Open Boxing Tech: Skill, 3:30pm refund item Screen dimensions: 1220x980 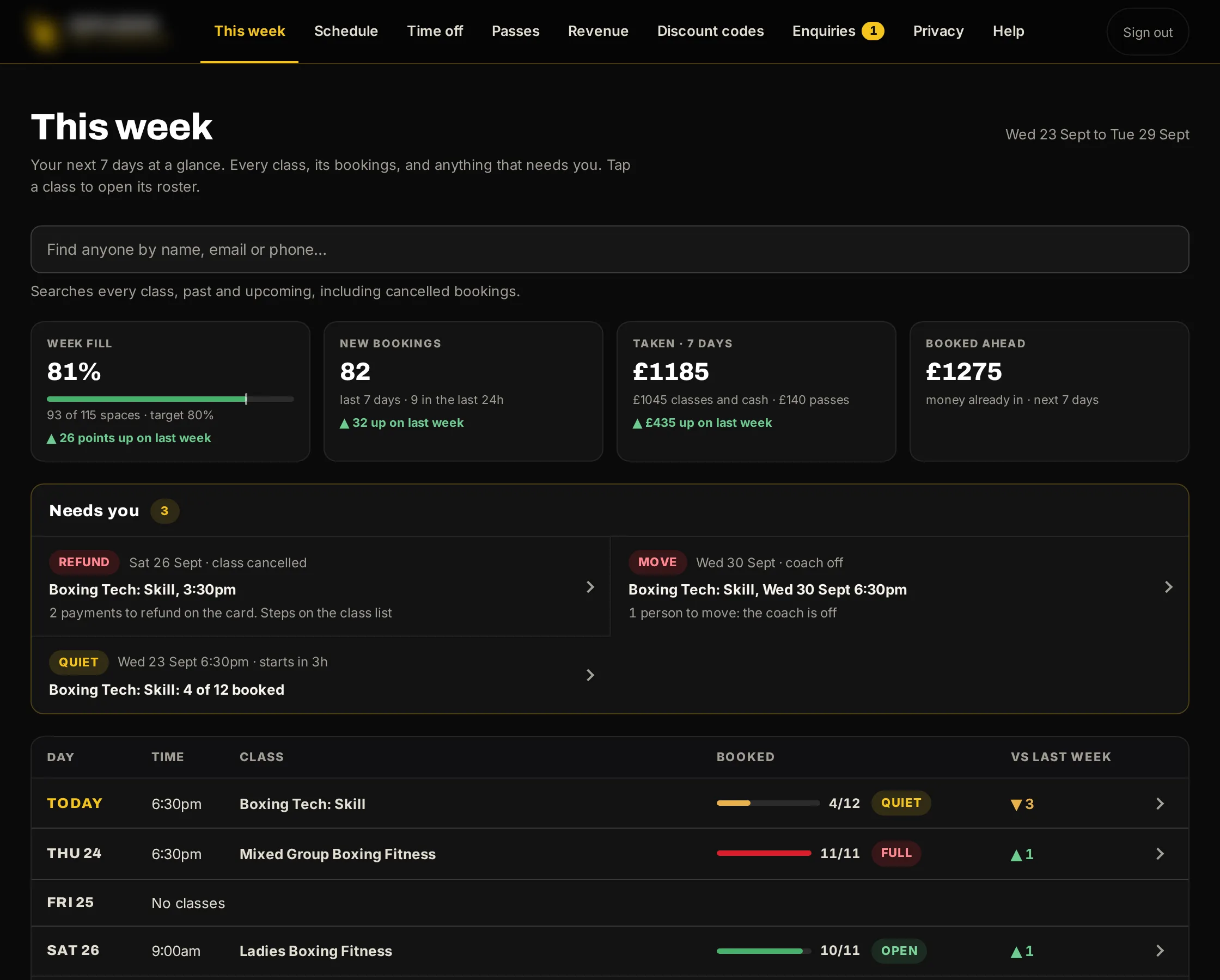pos(321,587)
